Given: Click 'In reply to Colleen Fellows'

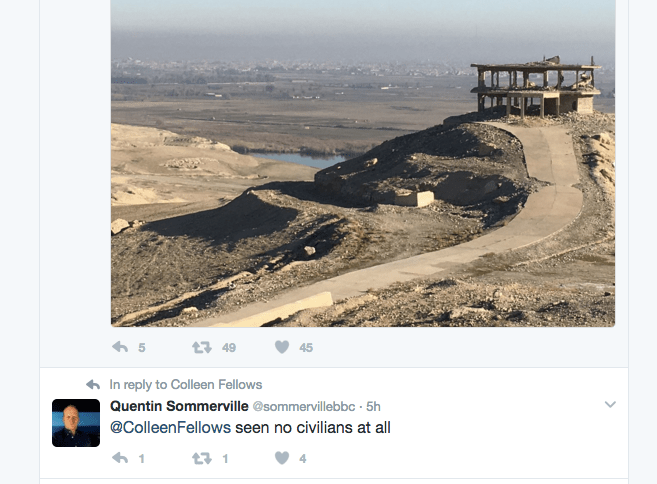Looking at the screenshot, I should tap(186, 384).
